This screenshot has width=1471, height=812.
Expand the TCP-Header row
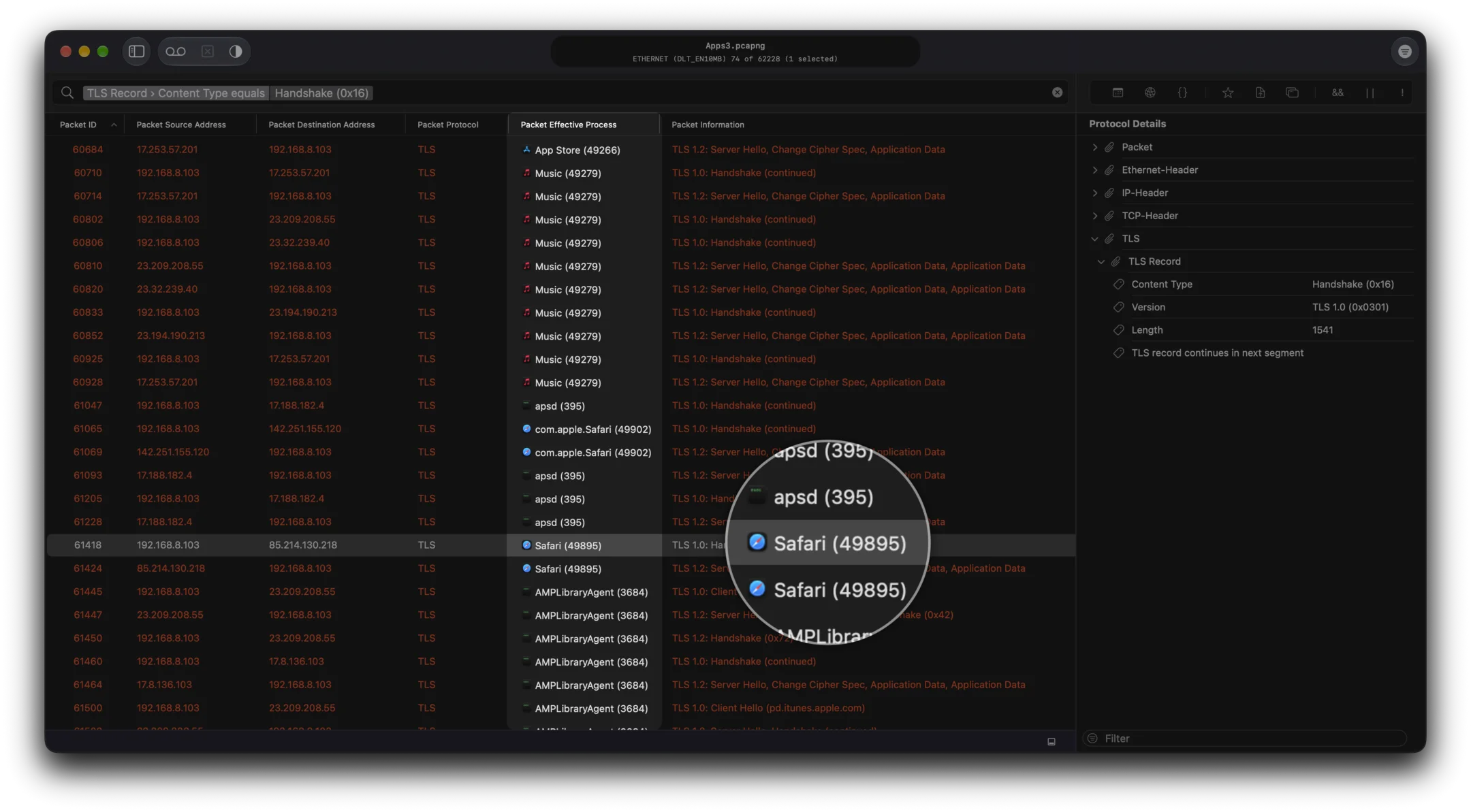click(x=1094, y=216)
